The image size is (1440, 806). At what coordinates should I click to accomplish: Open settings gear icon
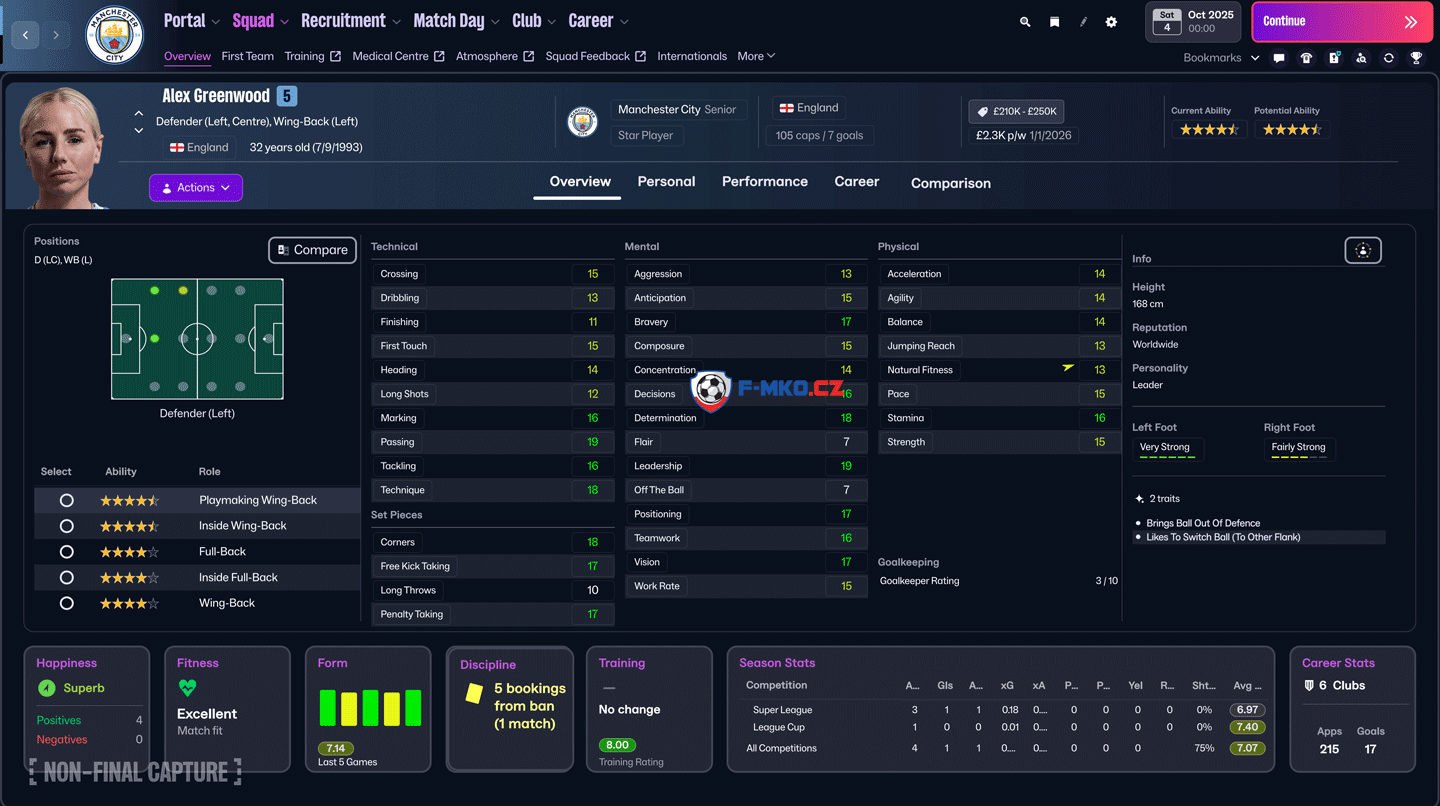(1111, 22)
